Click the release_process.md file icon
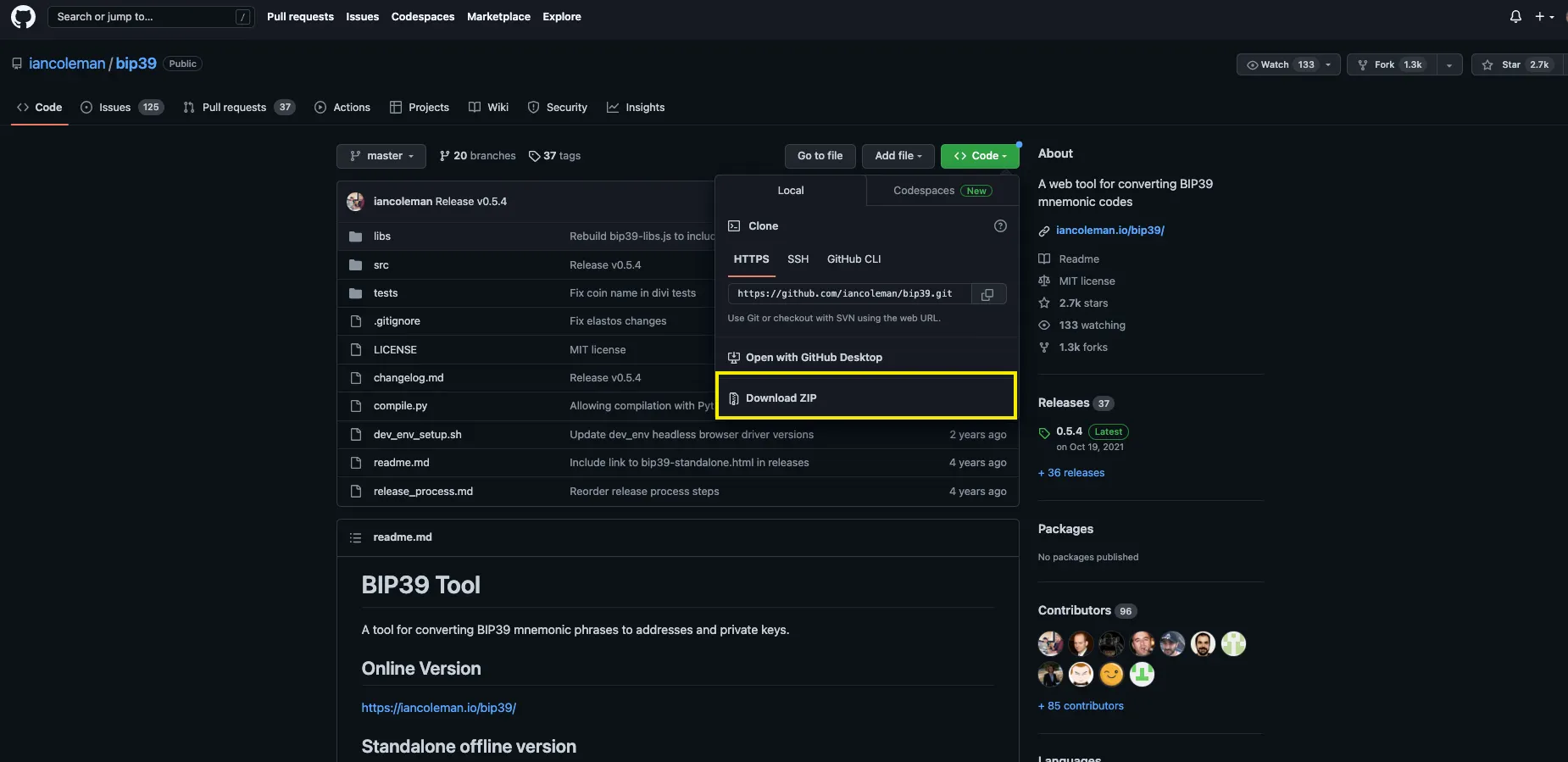Viewport: 1568px width, 762px height. [x=356, y=492]
